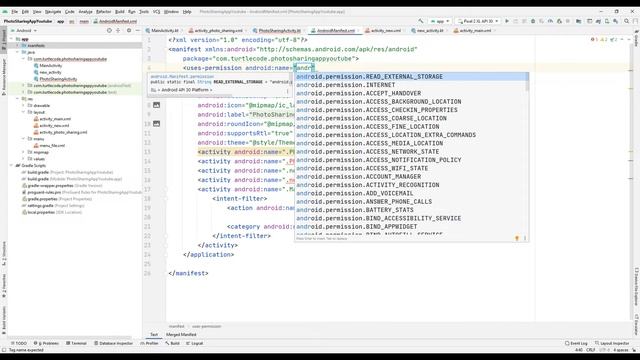Screen dimensions: 640x360
Task: Collapse the layout folder
Action: (x=24, y=112)
